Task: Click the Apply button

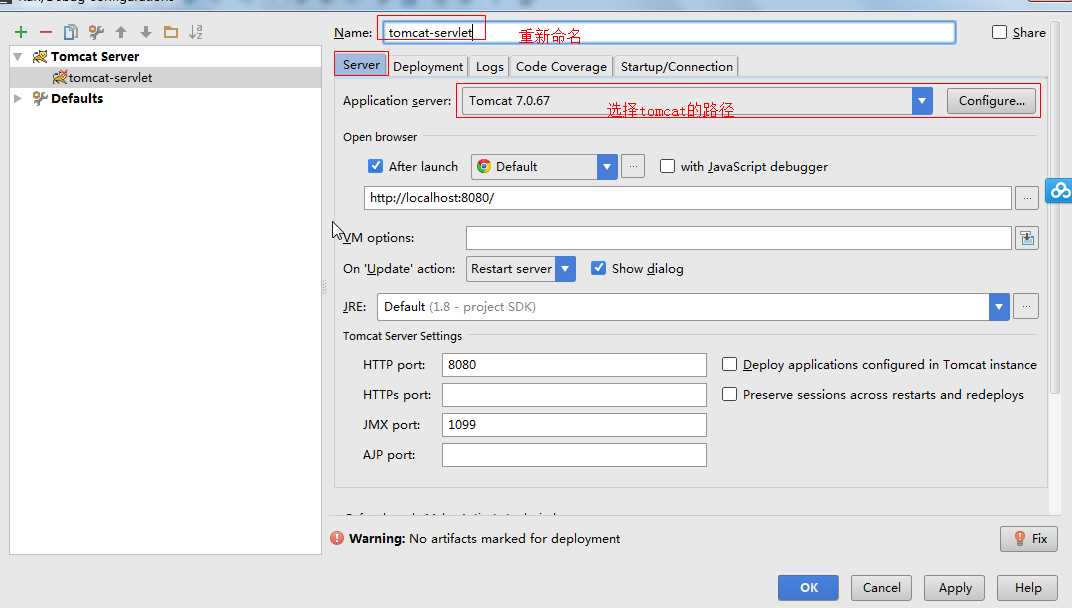Action: 954,587
